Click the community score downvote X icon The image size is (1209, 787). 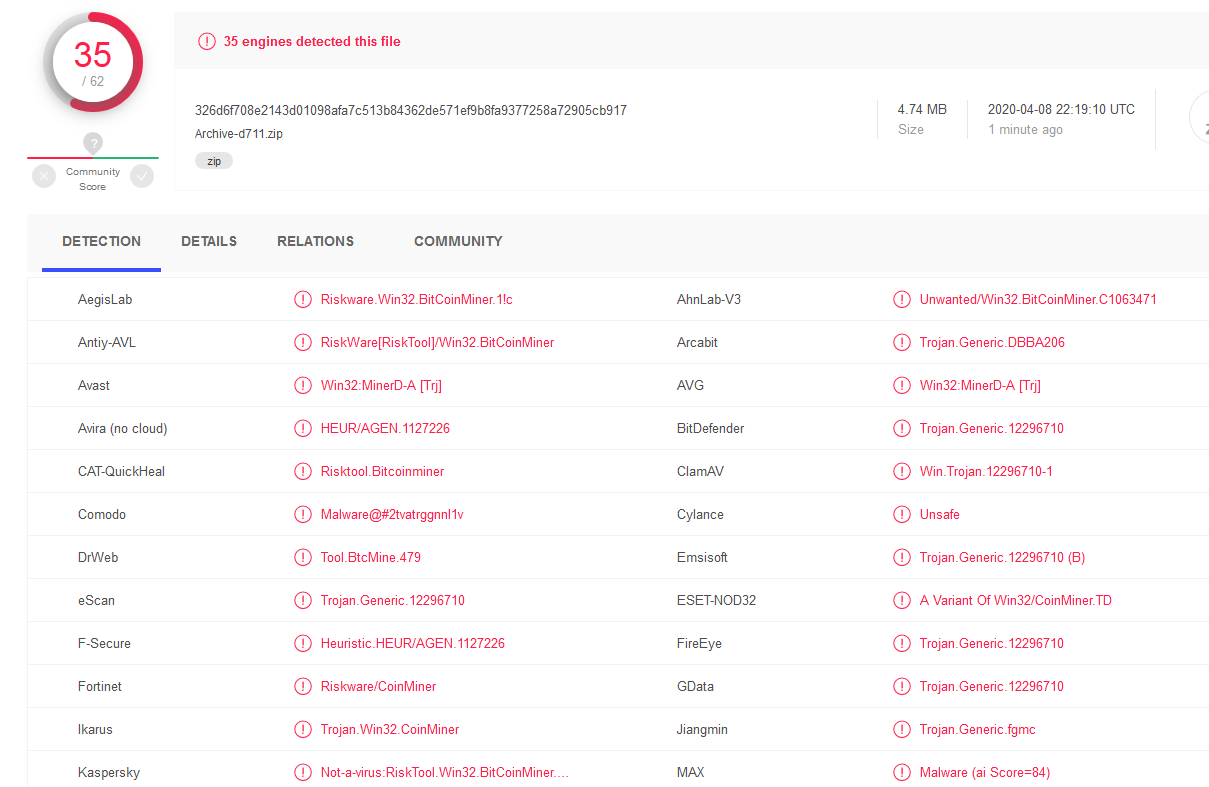(x=44, y=177)
